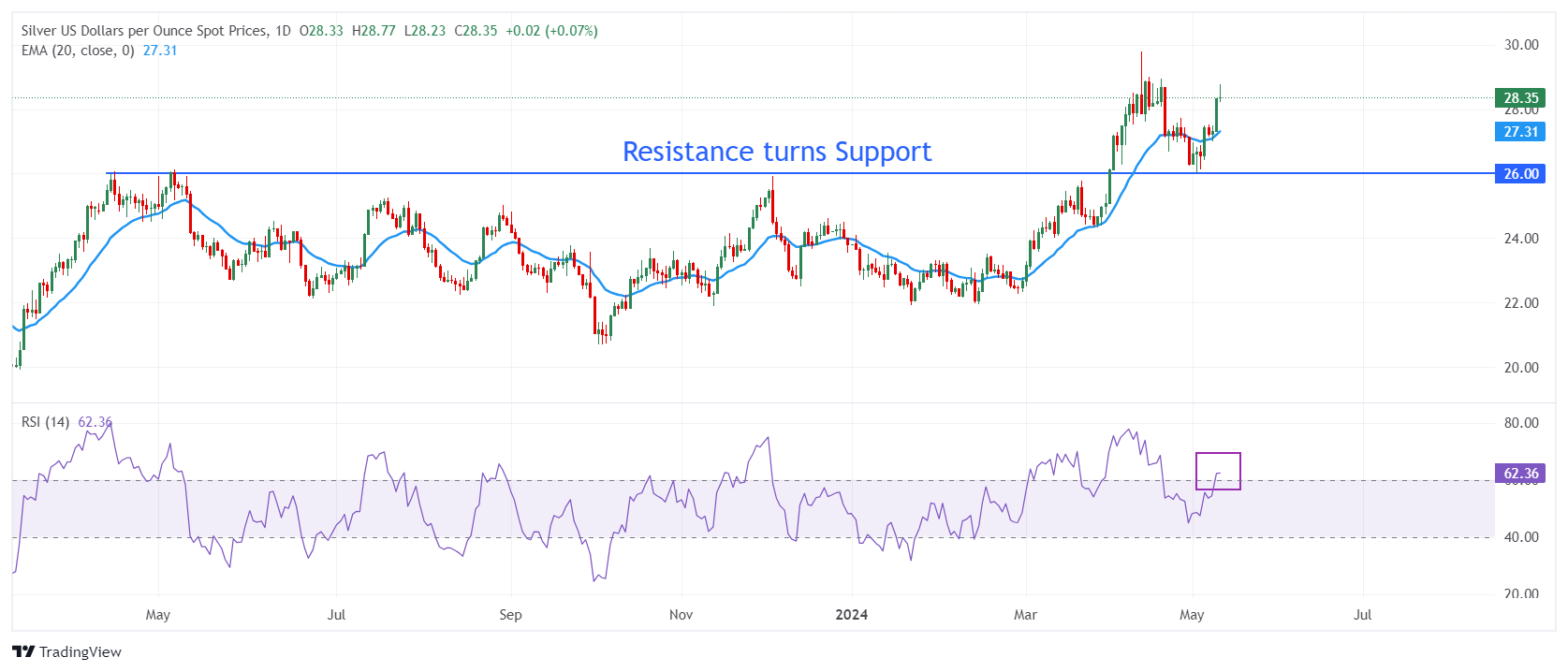Click the 80.00 RSI axis label
Screen dimensions: 1568x672
1520,423
